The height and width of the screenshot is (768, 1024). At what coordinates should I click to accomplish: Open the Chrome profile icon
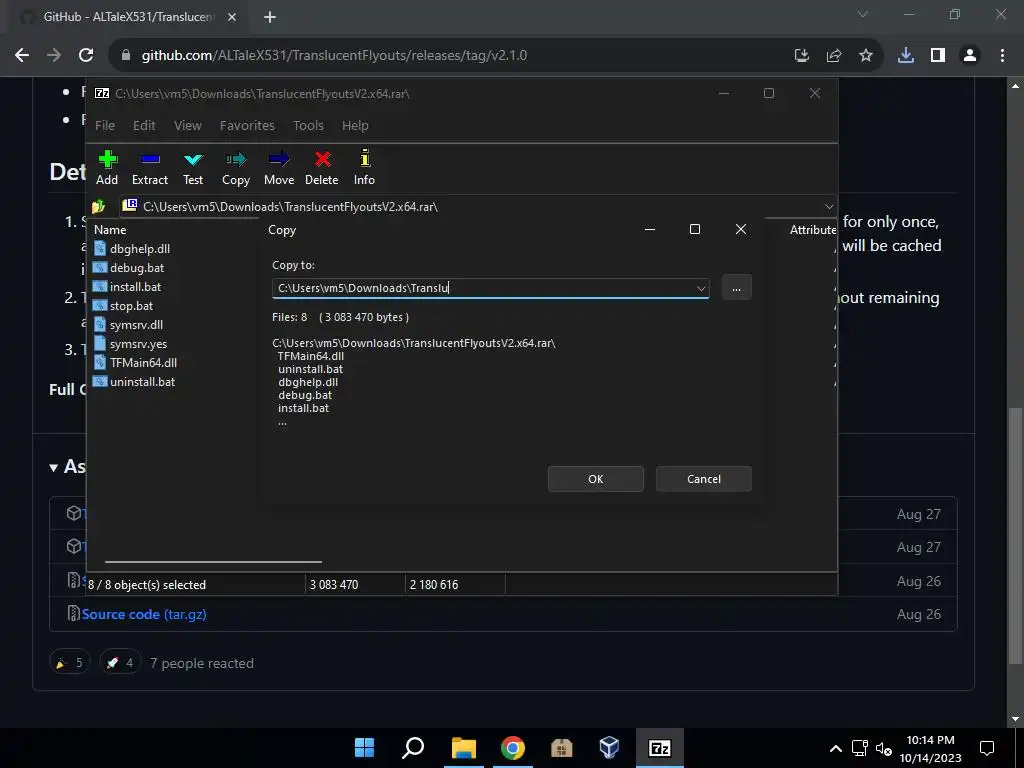point(970,56)
